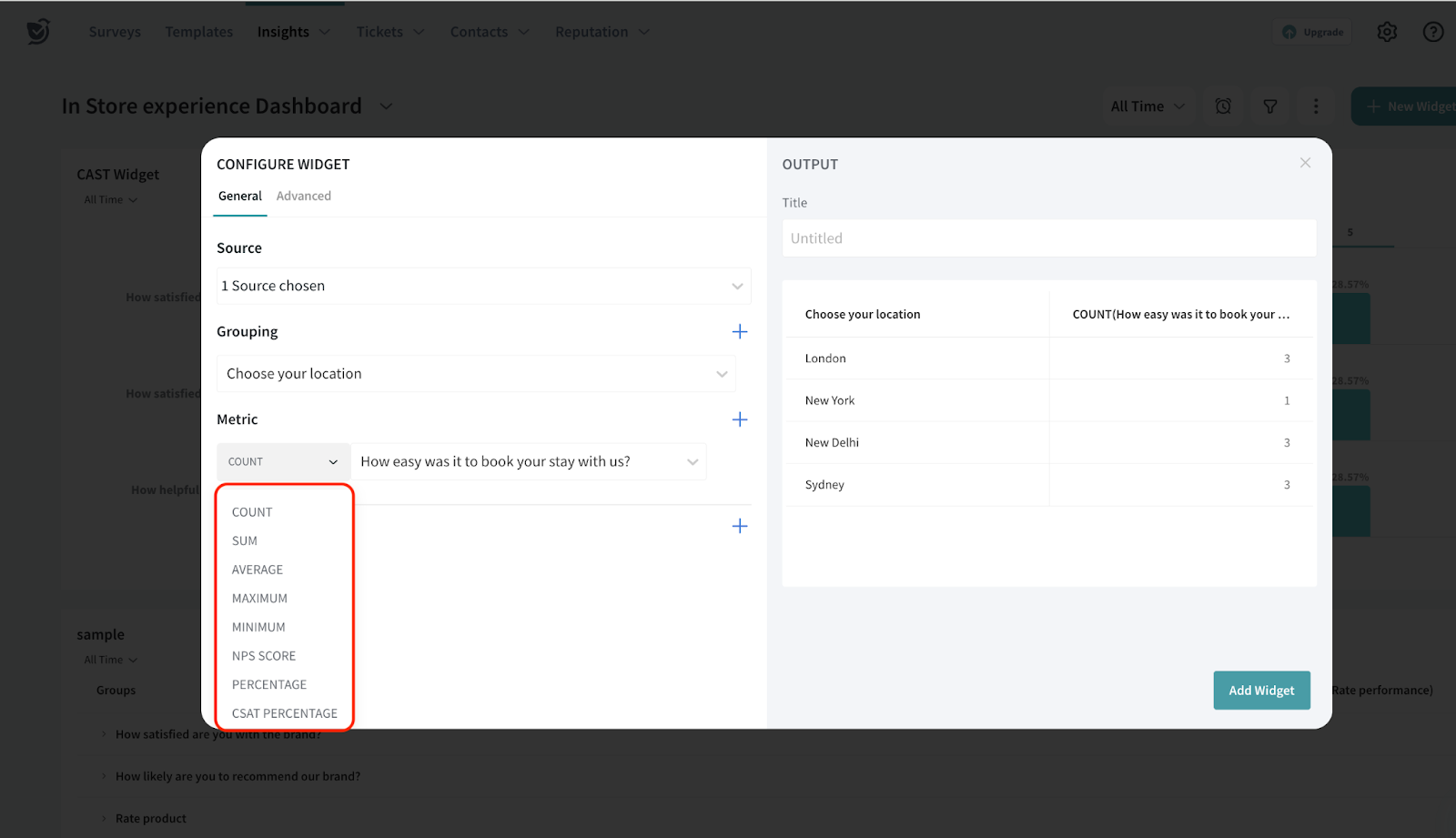Click the schedule clock icon in dashboard toolbar
This screenshot has height=838, width=1456.
pyautogui.click(x=1223, y=106)
